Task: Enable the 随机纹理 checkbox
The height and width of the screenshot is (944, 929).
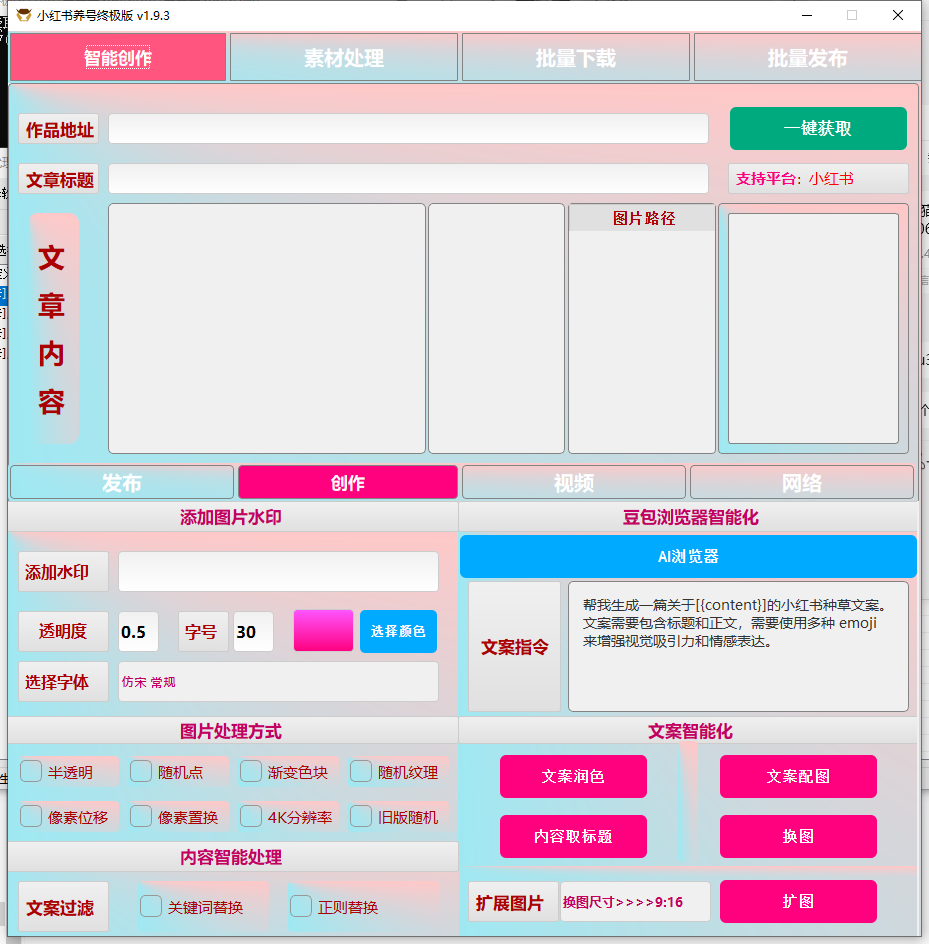Action: [361, 771]
